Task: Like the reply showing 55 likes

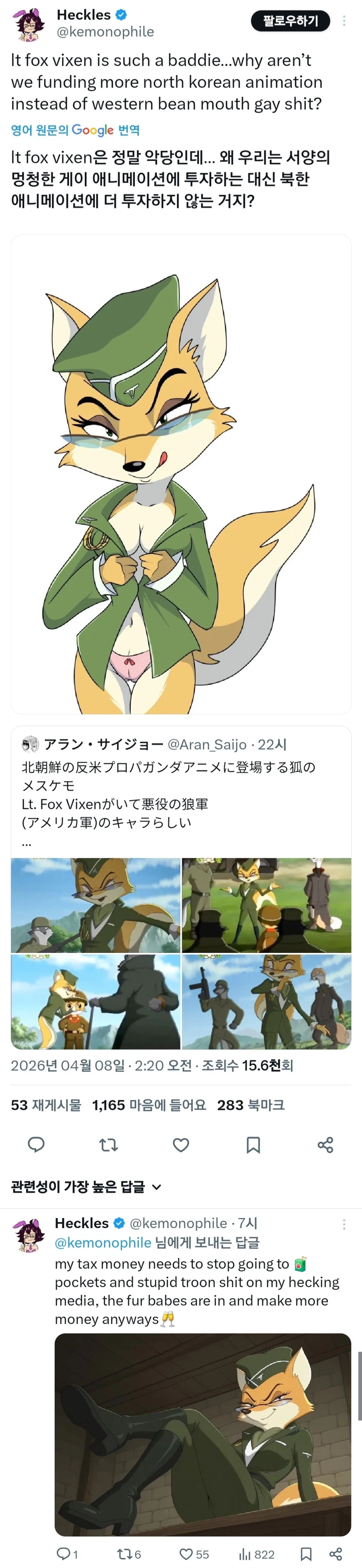Action: click(194, 1554)
